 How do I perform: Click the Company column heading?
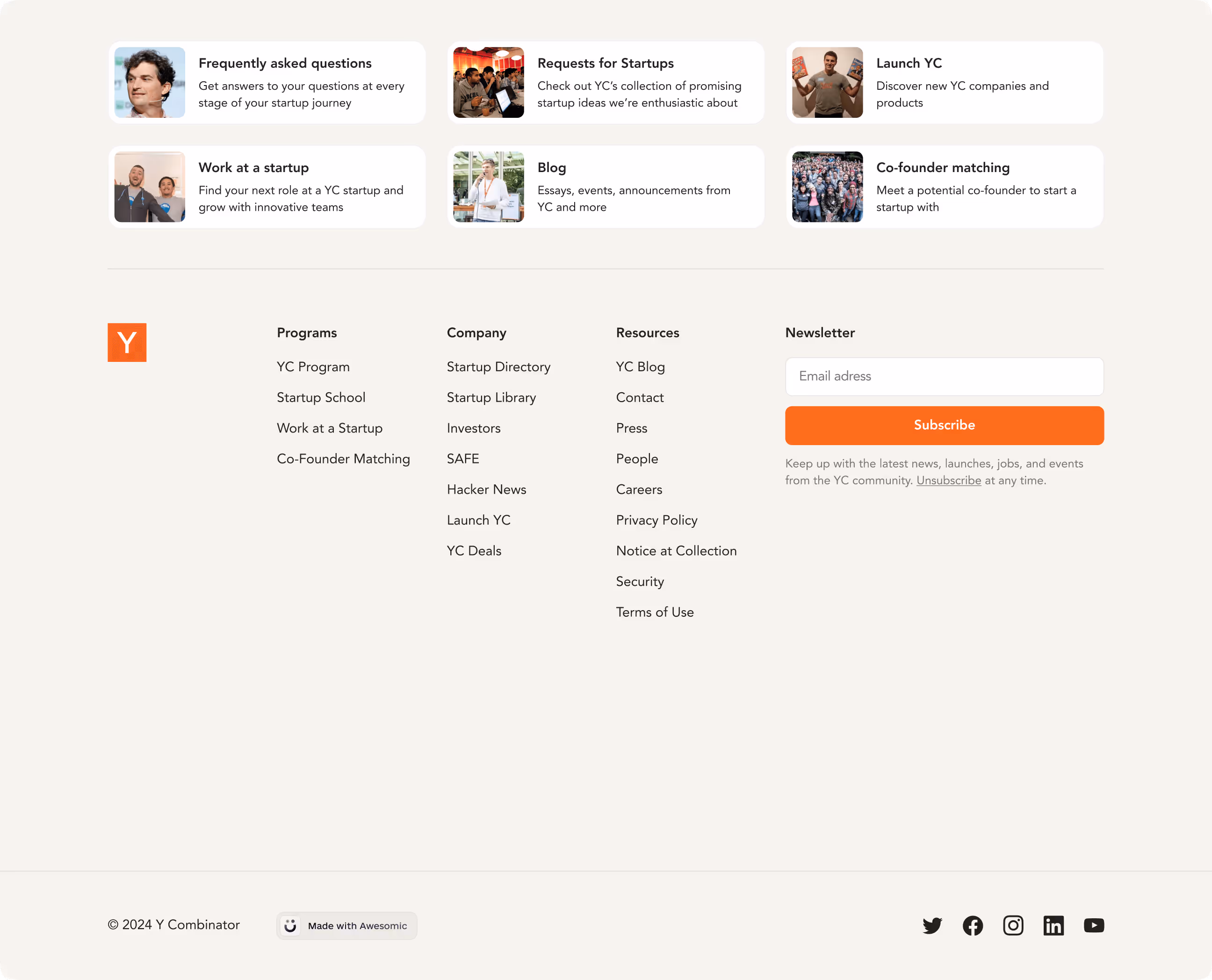click(476, 333)
